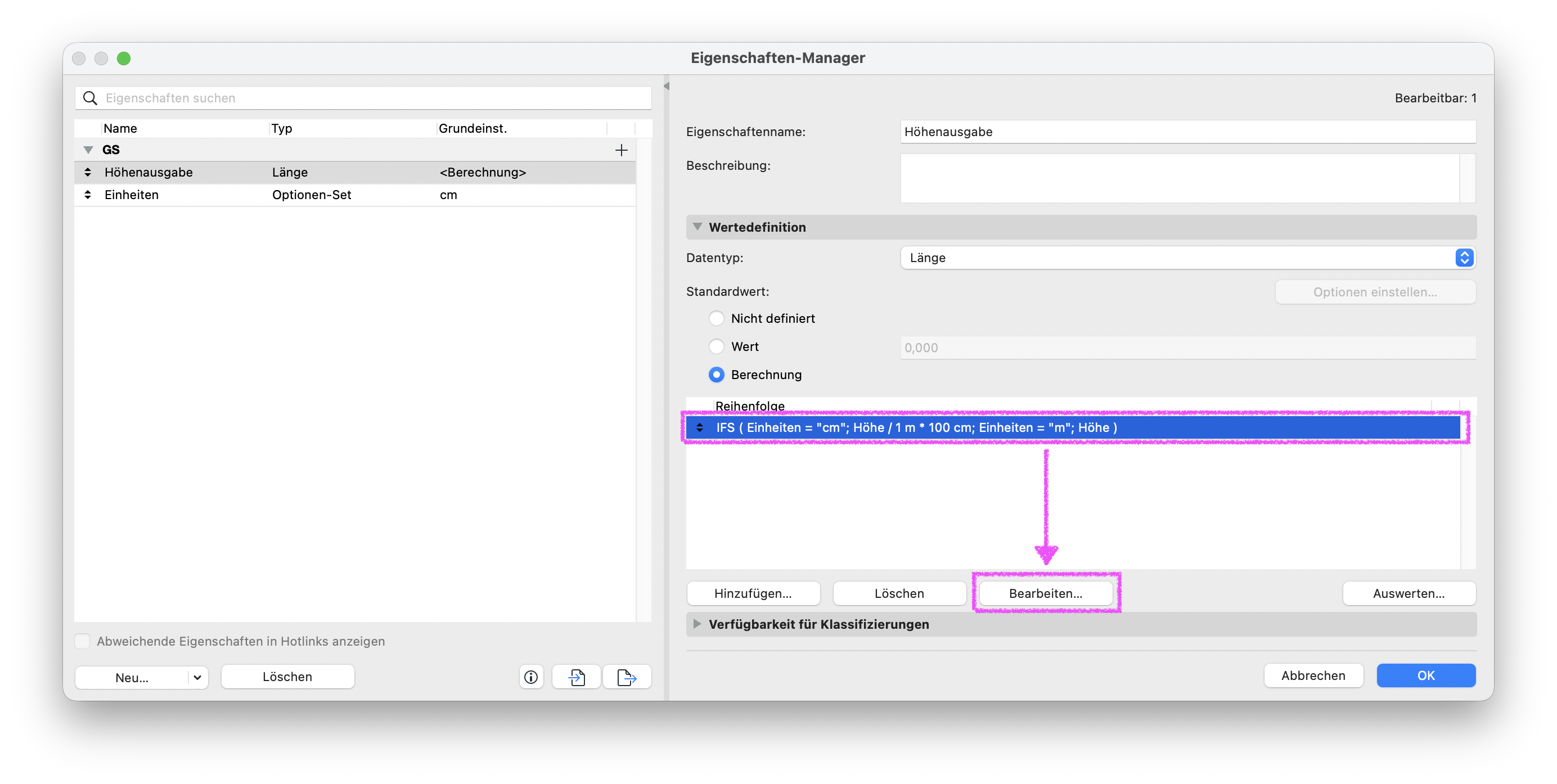This screenshot has height=784, width=1557.
Task: Select the Nicht definiert radio button
Action: (716, 318)
